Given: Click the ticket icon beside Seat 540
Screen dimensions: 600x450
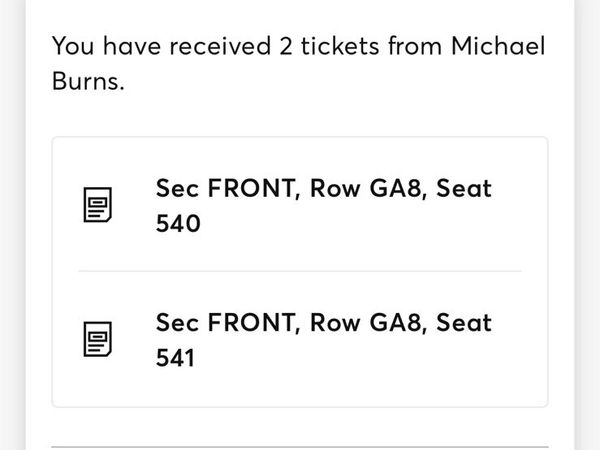Looking at the screenshot, I should [98, 205].
